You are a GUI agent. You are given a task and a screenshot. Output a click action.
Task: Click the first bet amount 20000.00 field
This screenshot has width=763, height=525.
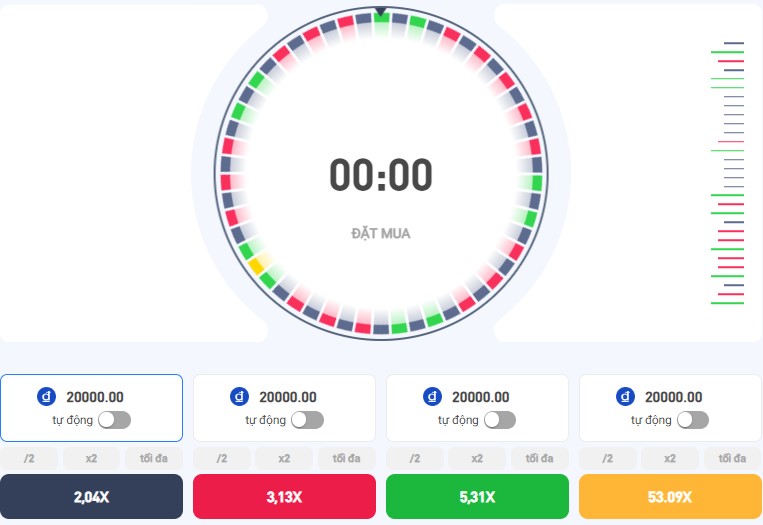(x=95, y=397)
